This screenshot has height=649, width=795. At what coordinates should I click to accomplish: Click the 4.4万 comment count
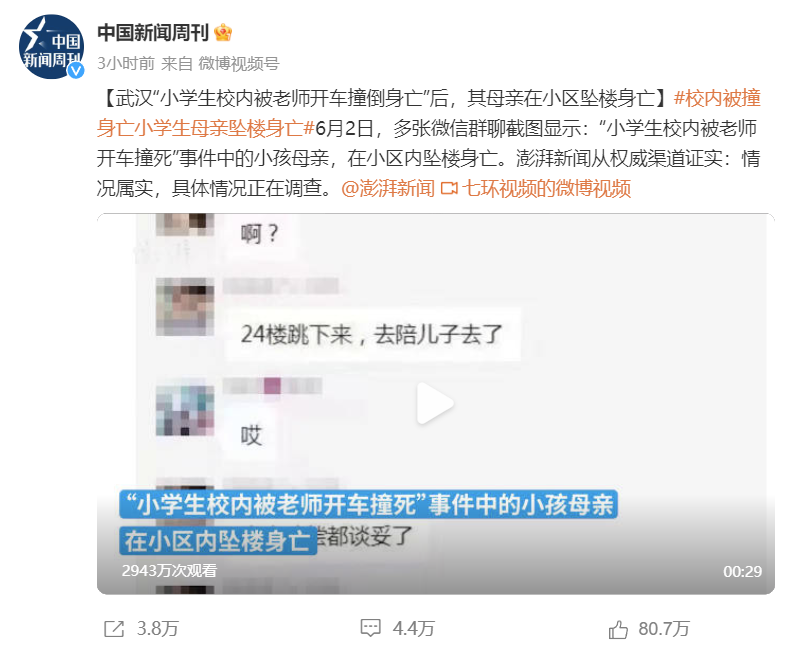click(x=414, y=629)
